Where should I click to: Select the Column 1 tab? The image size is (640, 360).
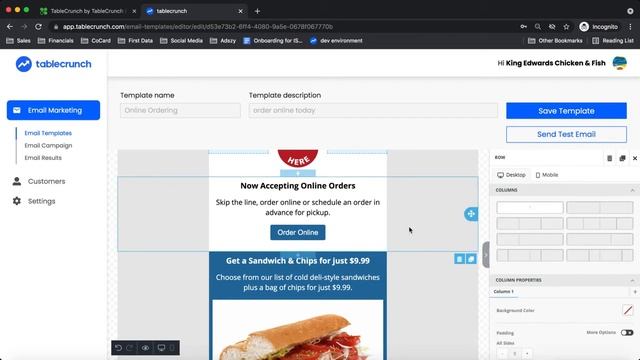[504, 291]
